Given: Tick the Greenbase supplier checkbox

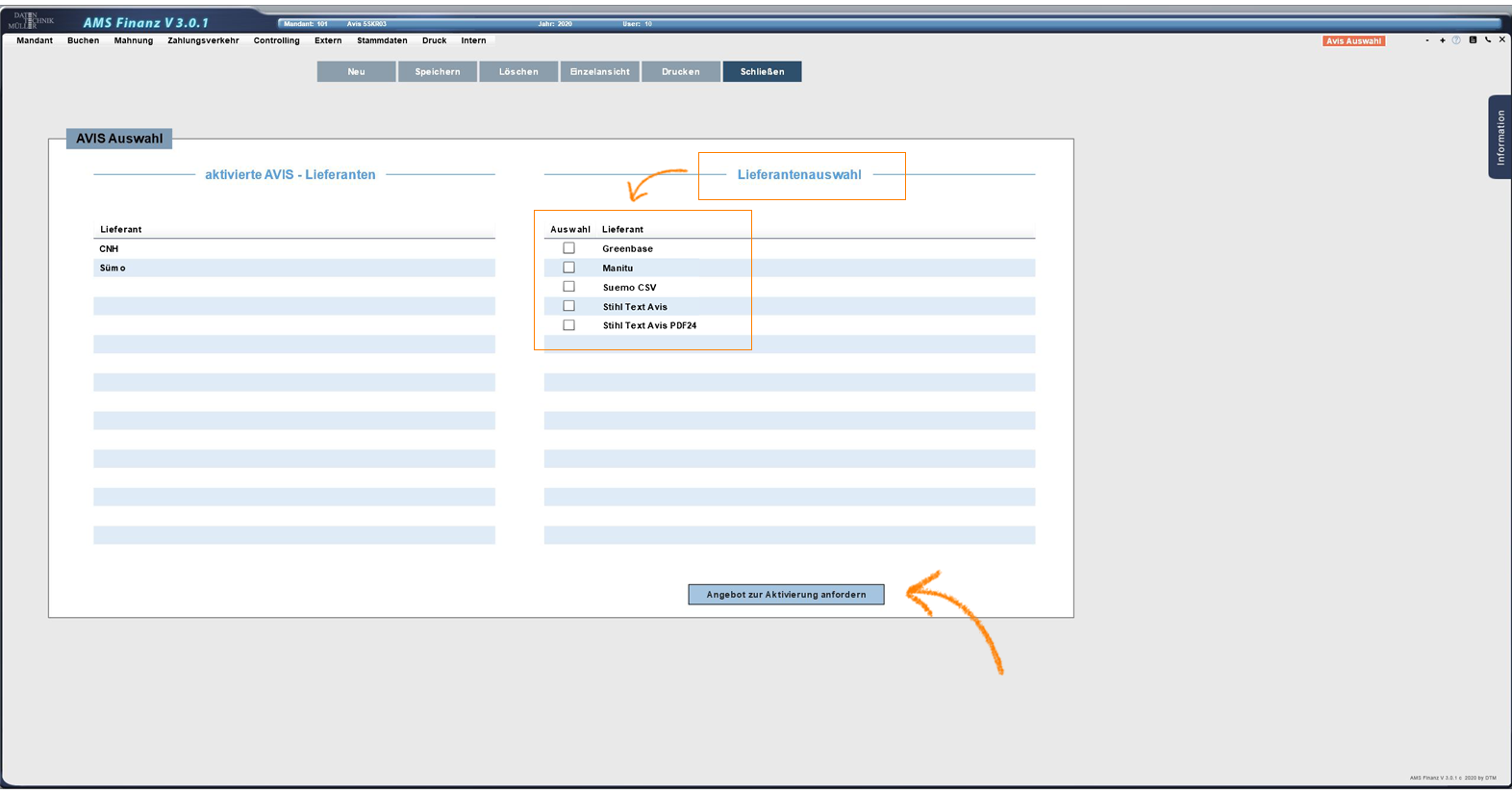Looking at the screenshot, I should point(568,248).
